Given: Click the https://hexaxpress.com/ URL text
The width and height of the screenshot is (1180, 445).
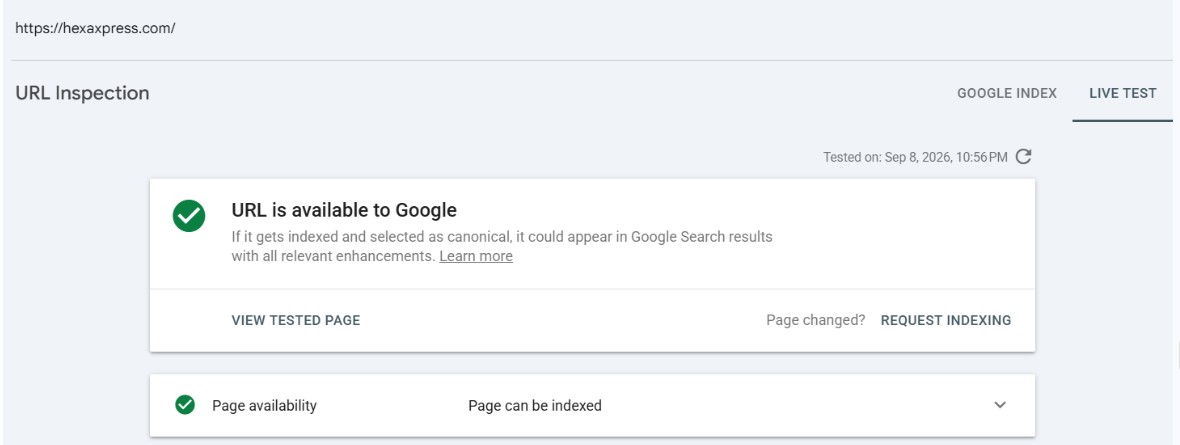Looking at the screenshot, I should coord(96,29).
